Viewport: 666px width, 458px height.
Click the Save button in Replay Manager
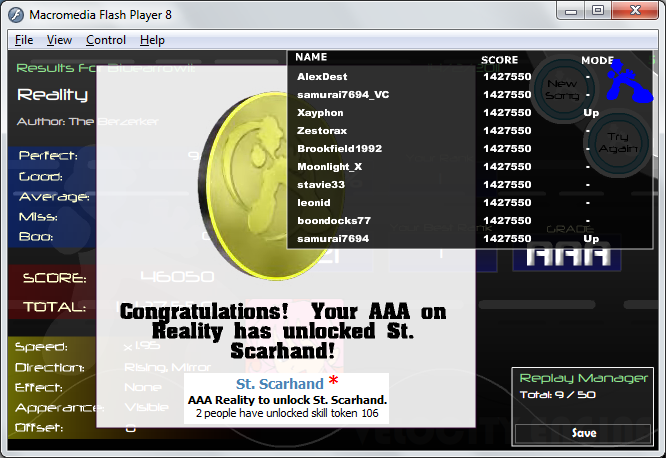[x=584, y=433]
